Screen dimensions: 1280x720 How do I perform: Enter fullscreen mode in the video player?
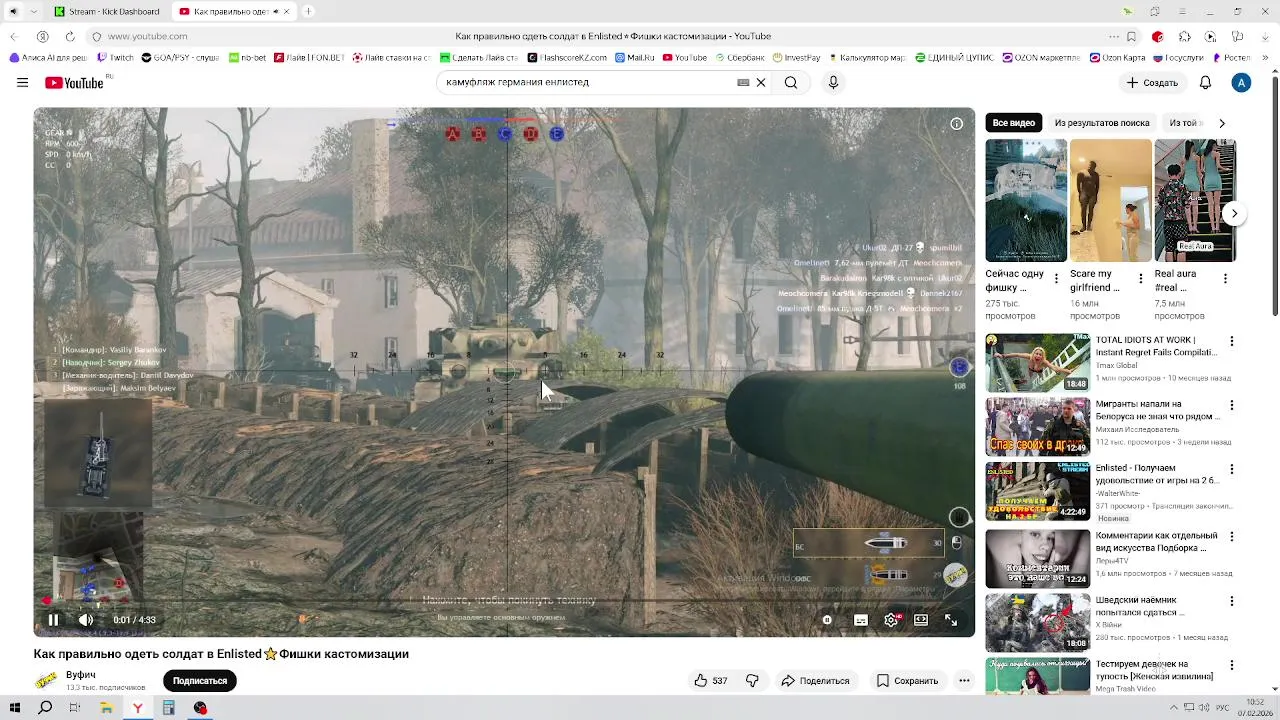(952, 620)
